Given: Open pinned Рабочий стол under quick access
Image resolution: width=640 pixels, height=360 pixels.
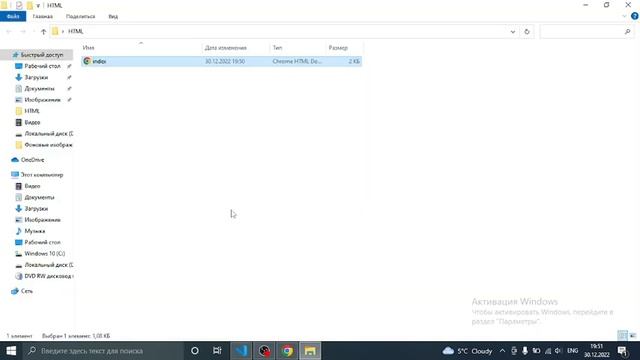Looking at the screenshot, I should coord(42,66).
